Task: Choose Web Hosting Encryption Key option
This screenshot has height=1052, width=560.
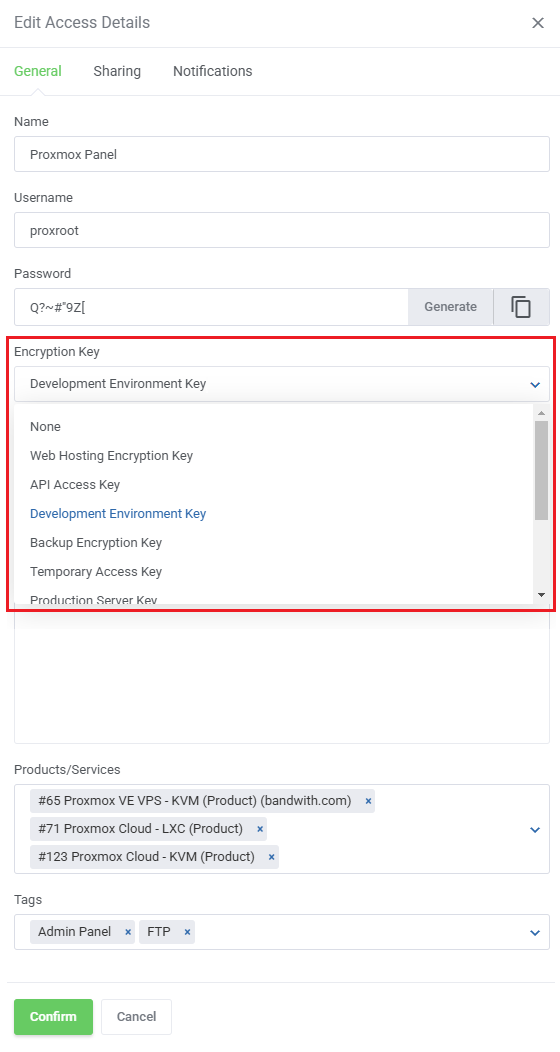Action: [x=274, y=456]
